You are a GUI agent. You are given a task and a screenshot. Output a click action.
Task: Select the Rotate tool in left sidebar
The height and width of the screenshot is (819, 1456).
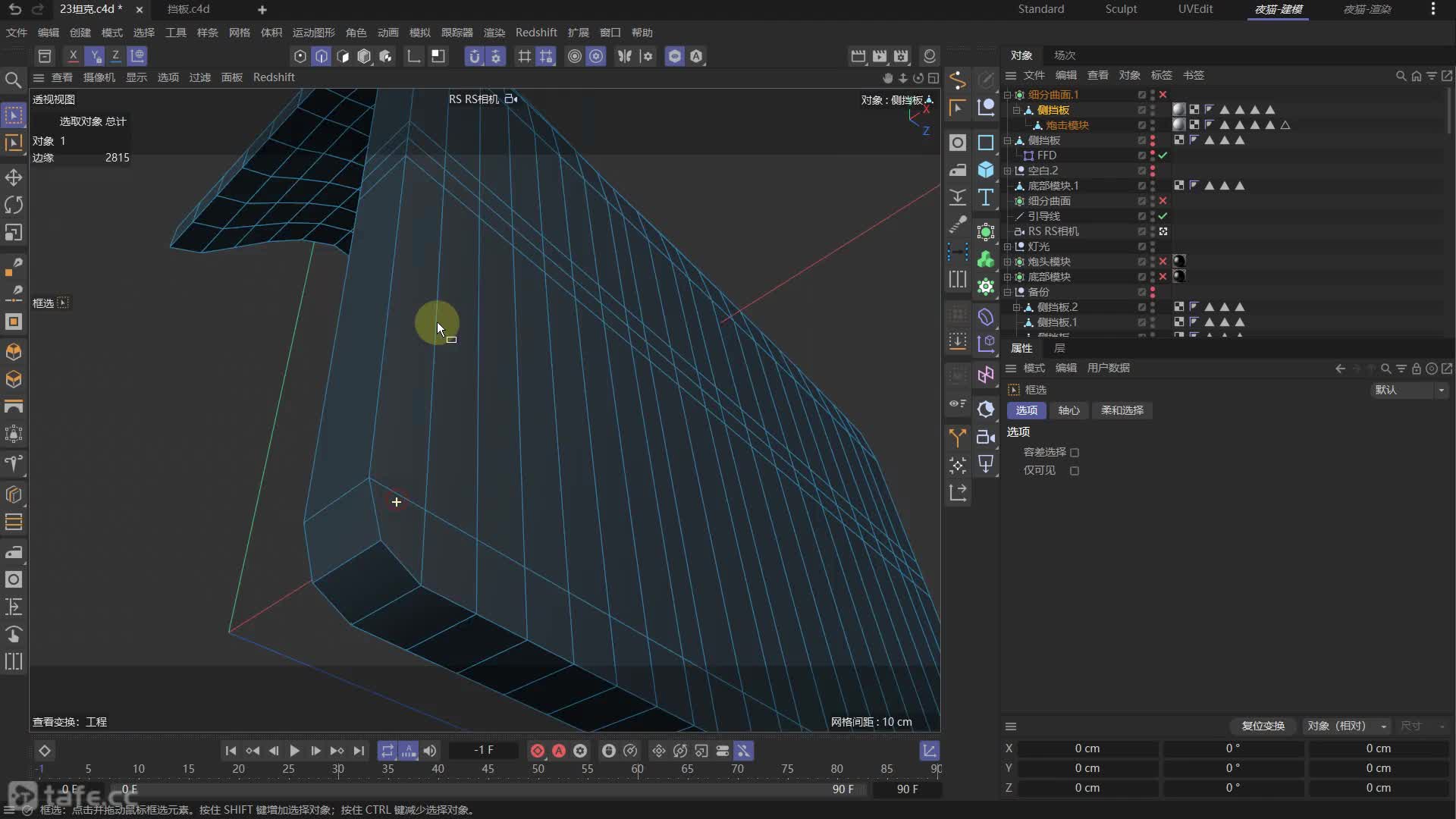click(14, 205)
